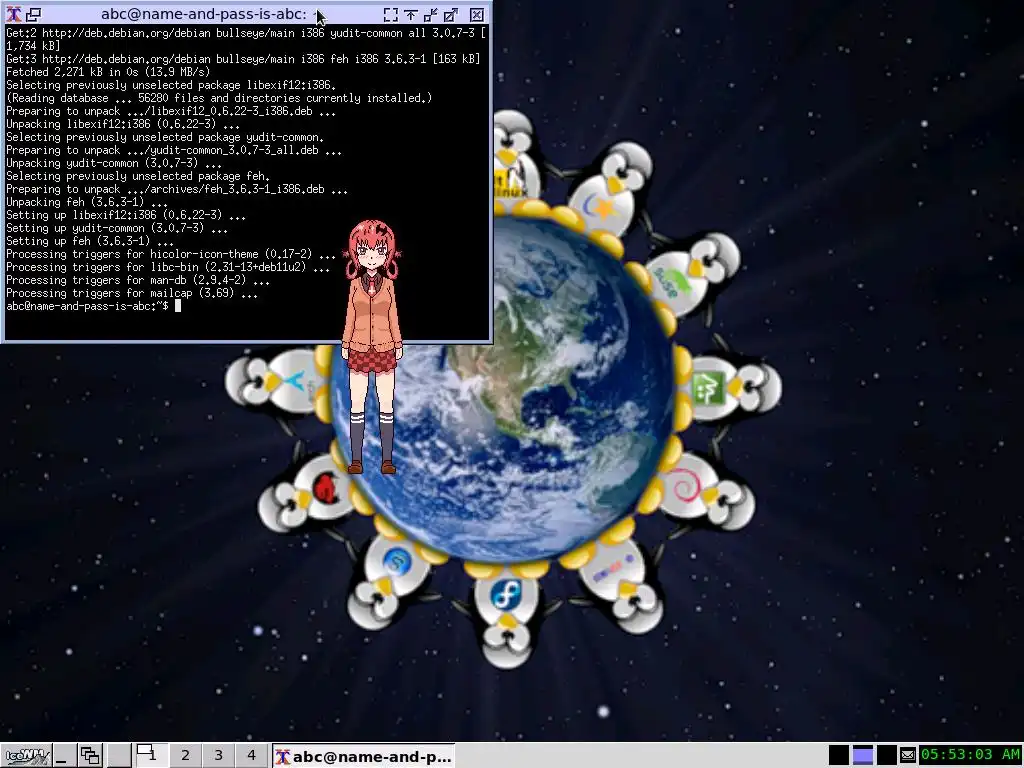Click 'Unpacking libexif12:i386 (0.6.22-3) ...' line
This screenshot has height=768, width=1024.
[x=123, y=124]
